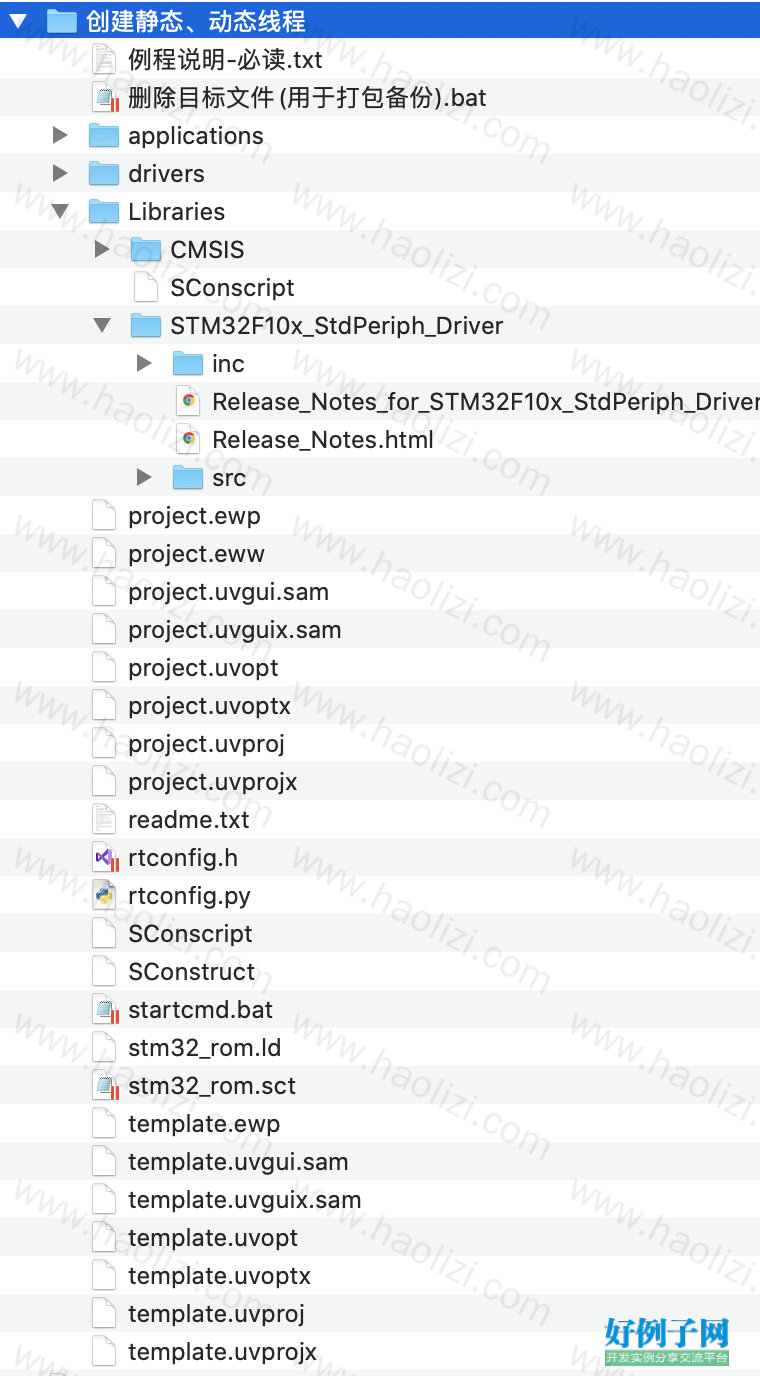760x1376 pixels.
Task: Select the root-level SConscript file name
Action: click(x=190, y=933)
